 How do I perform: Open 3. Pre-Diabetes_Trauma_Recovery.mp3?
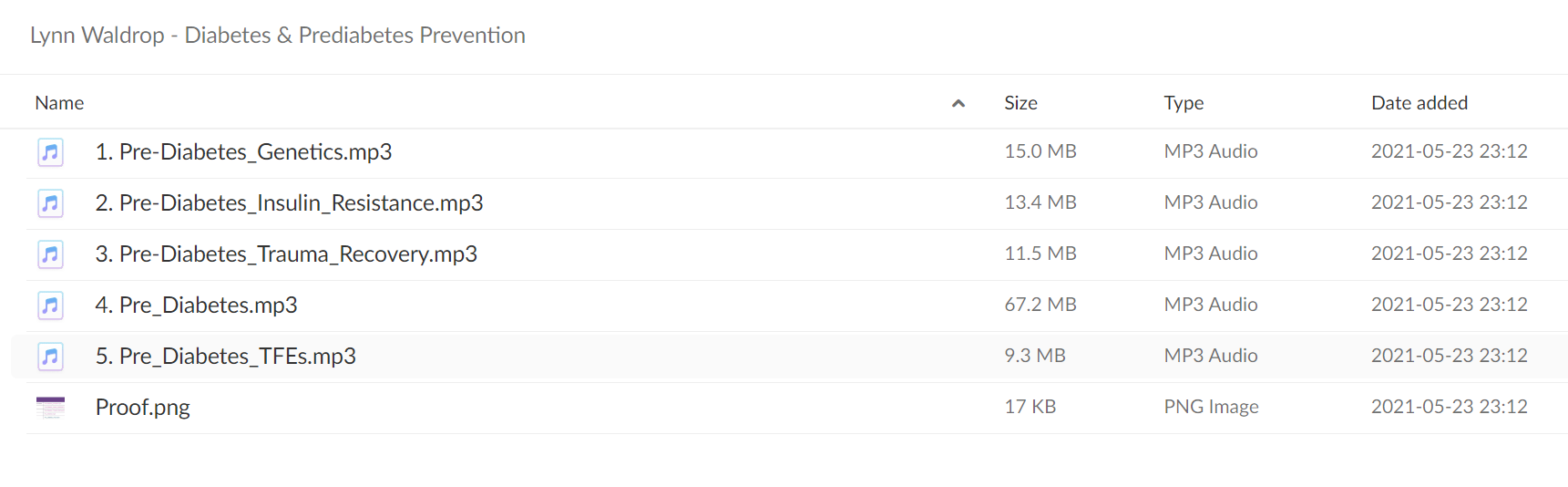click(x=286, y=254)
